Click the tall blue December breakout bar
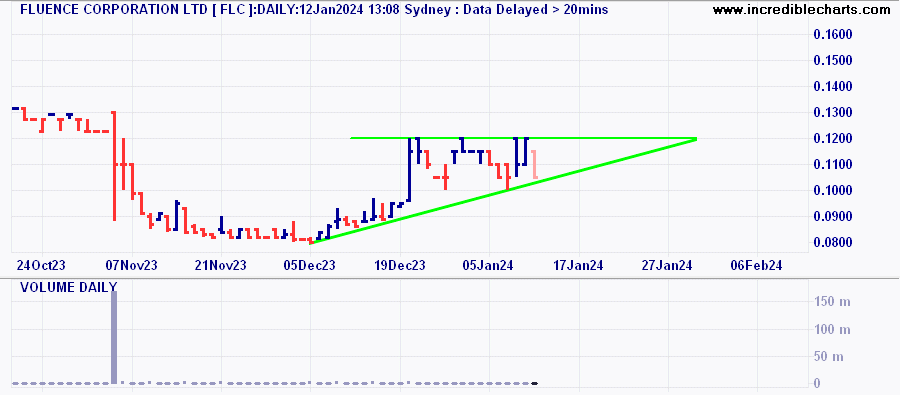The height and width of the screenshot is (395, 900). (x=409, y=169)
